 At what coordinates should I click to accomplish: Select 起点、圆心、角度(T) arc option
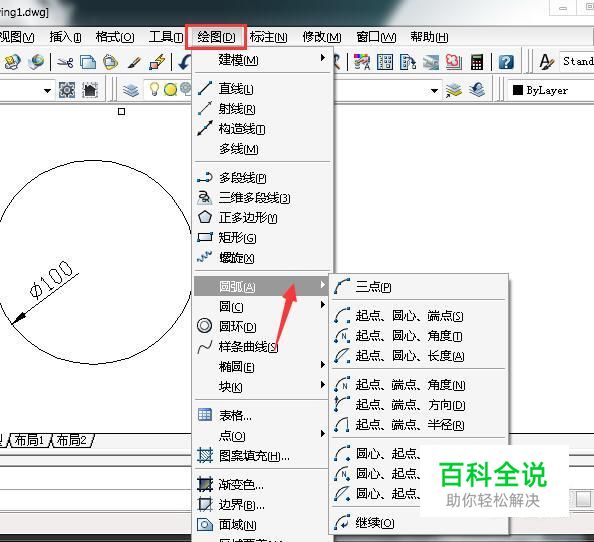tap(419, 335)
